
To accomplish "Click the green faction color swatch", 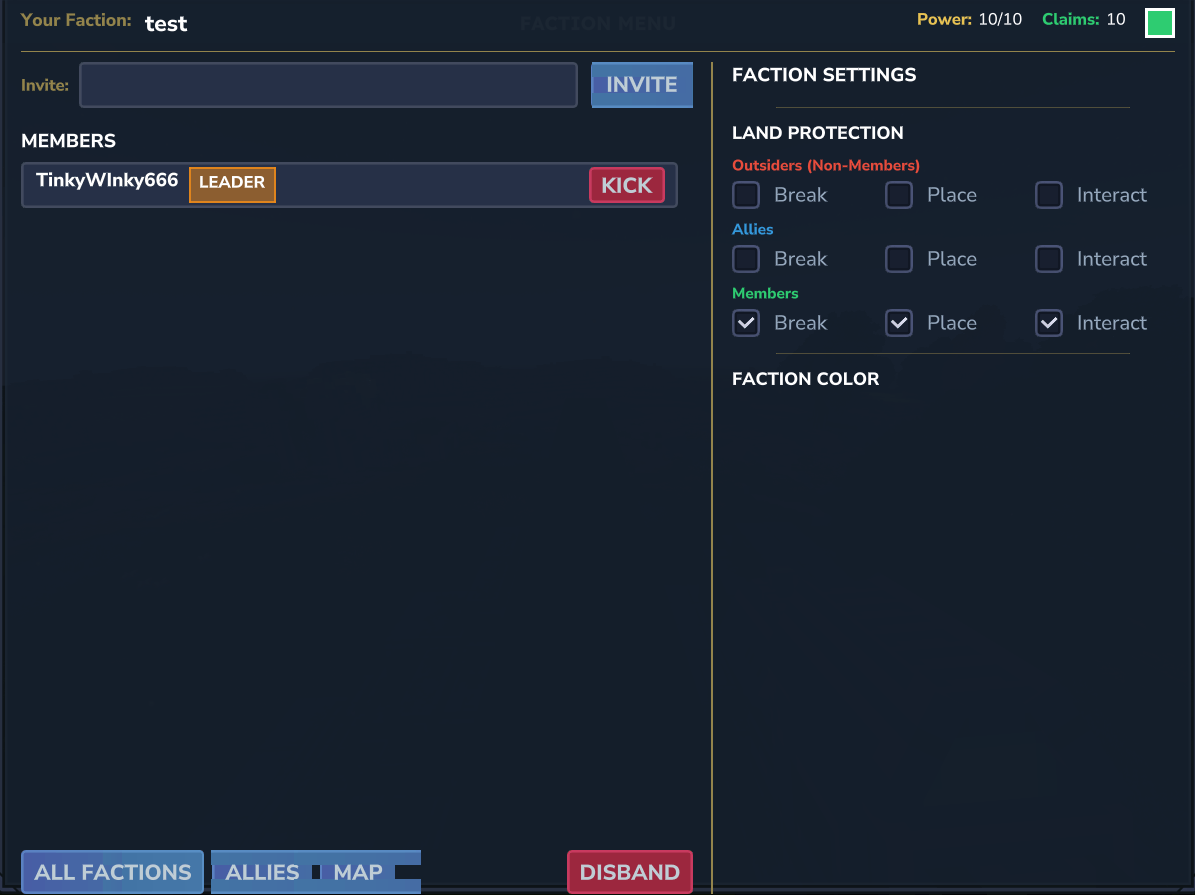I will tap(1159, 23).
